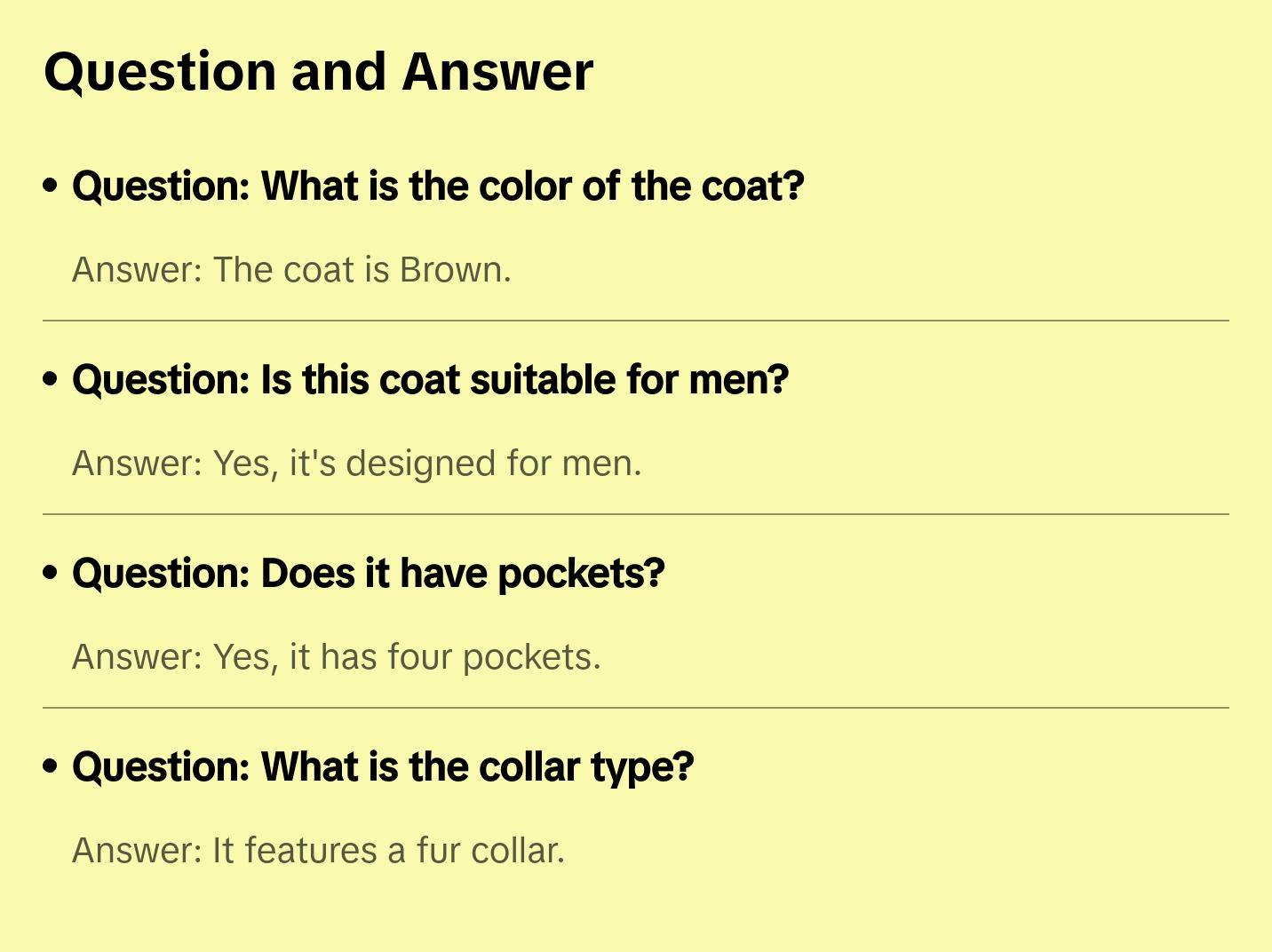
Task: Click the "four pockets" answer line
Action: 336,657
